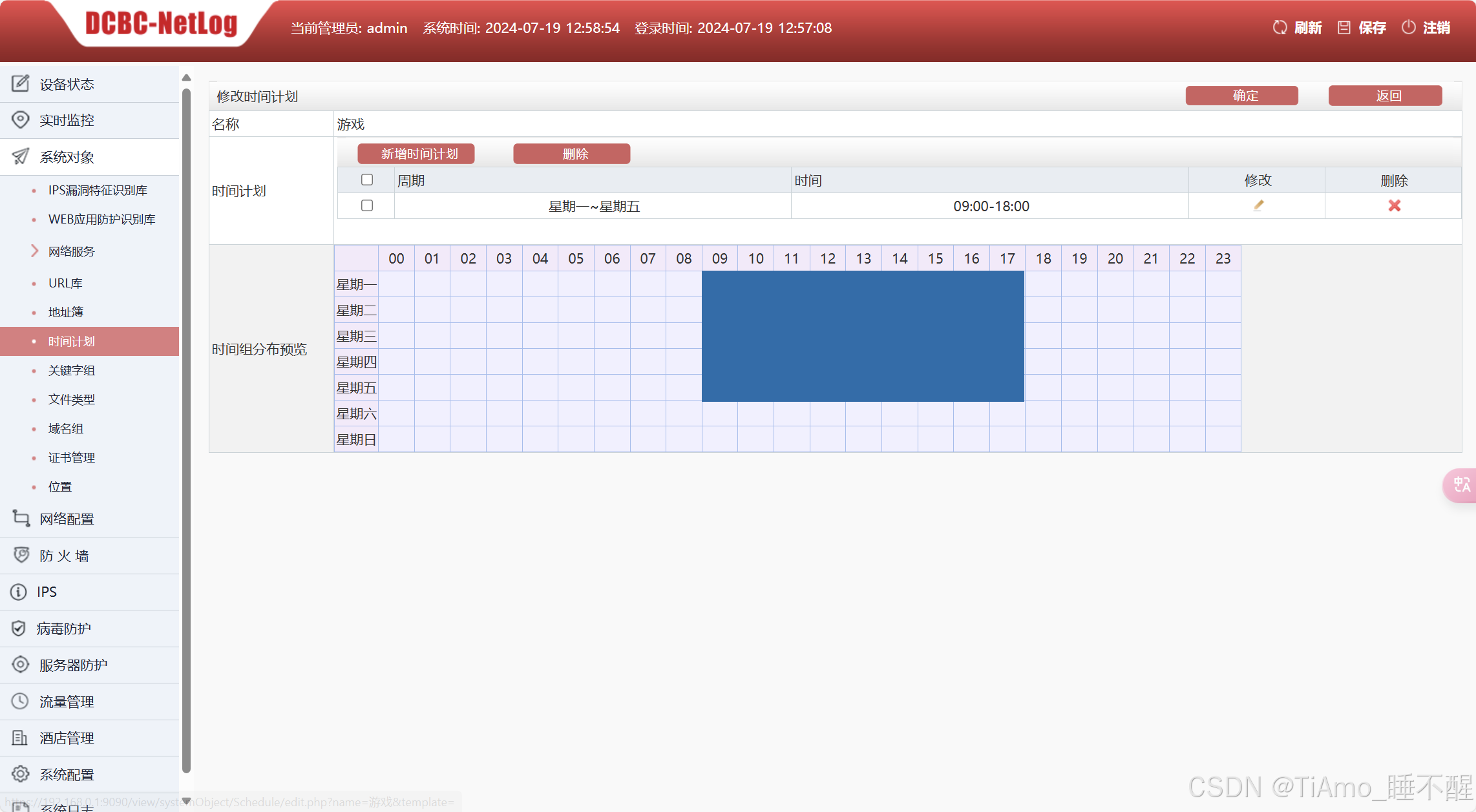1476x812 pixels.
Task: Click the 新增时间计划 button
Action: (x=416, y=154)
